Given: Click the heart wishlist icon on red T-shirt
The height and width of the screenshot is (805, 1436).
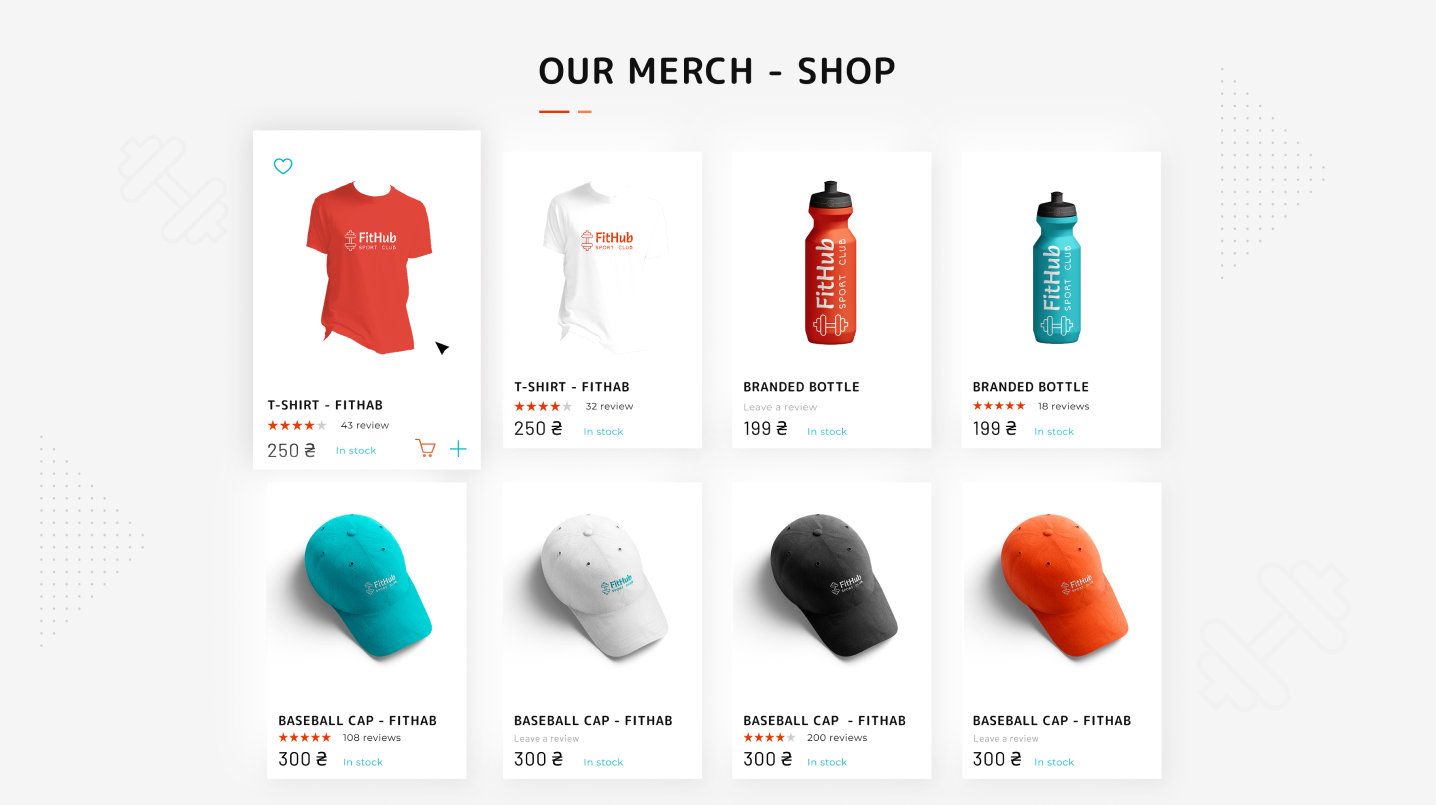Looking at the screenshot, I should click(x=283, y=166).
